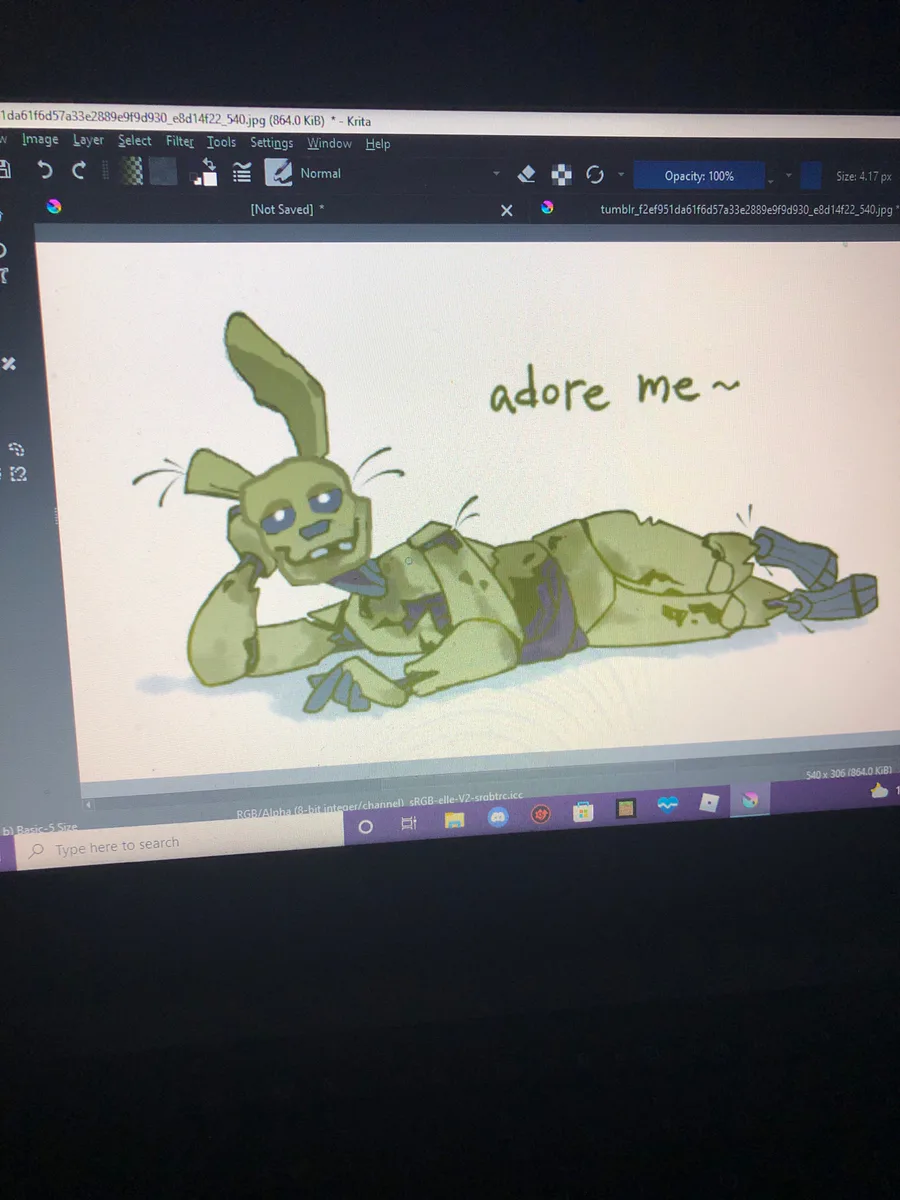Viewport: 900px width, 1200px height.
Task: Switch to the [Not Saved] document tab
Action: pos(286,209)
